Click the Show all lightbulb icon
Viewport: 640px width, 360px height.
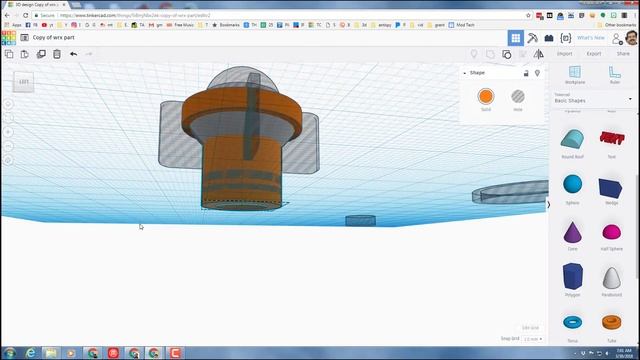[474, 54]
